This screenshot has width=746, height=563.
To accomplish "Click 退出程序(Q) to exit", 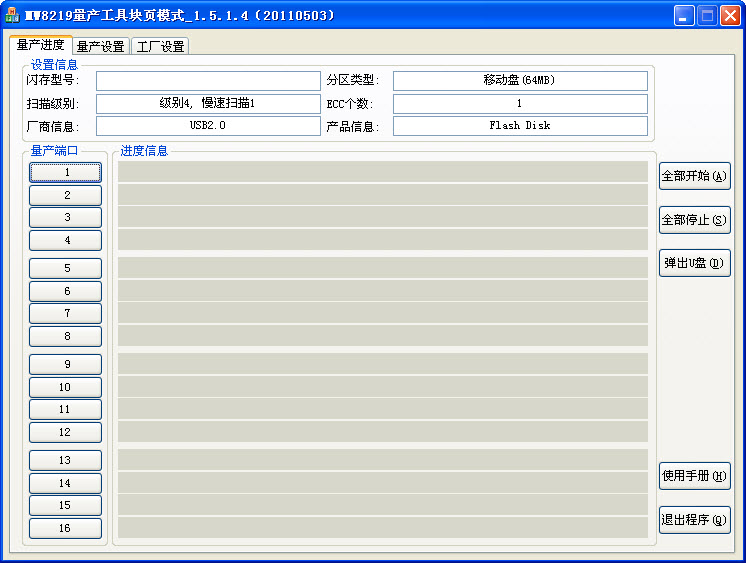I will pos(694,520).
